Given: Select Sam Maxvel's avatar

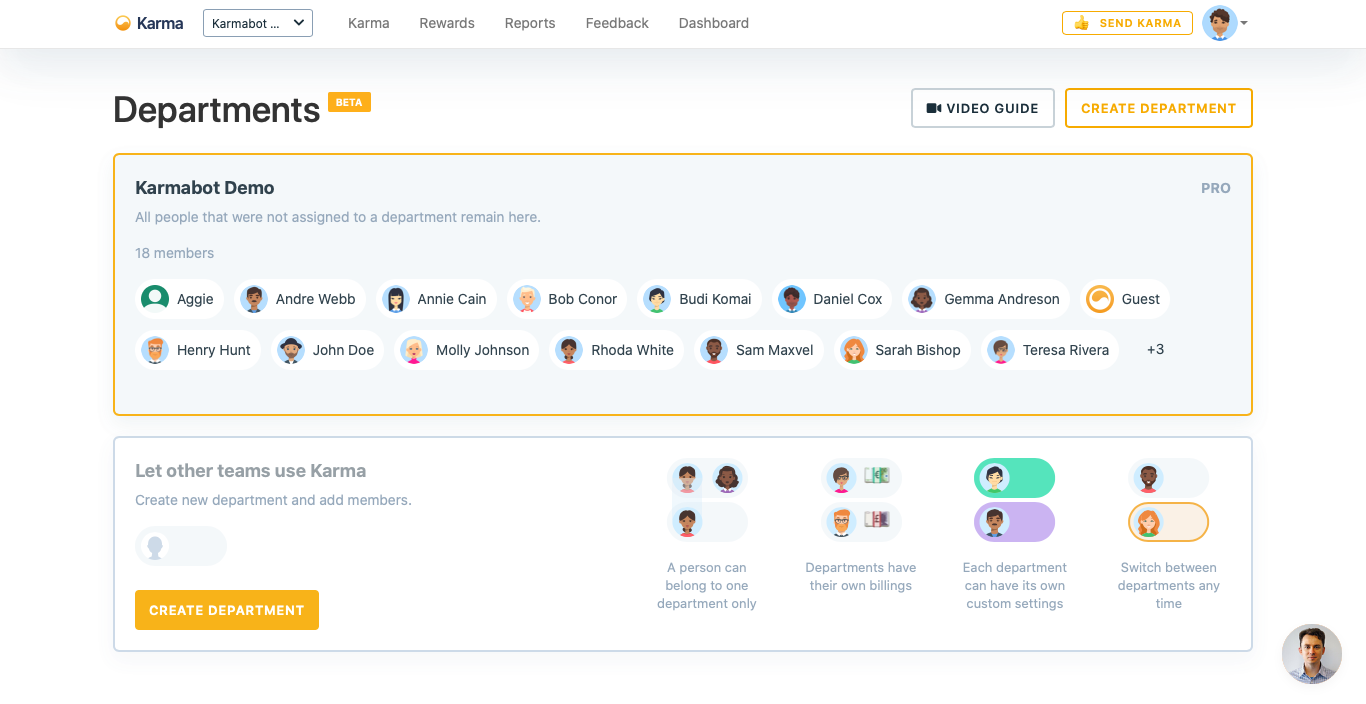Looking at the screenshot, I should 714,350.
